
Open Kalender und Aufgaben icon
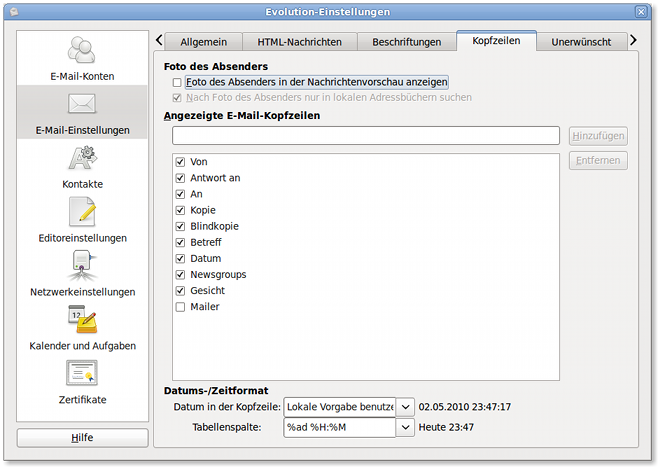tap(82, 319)
